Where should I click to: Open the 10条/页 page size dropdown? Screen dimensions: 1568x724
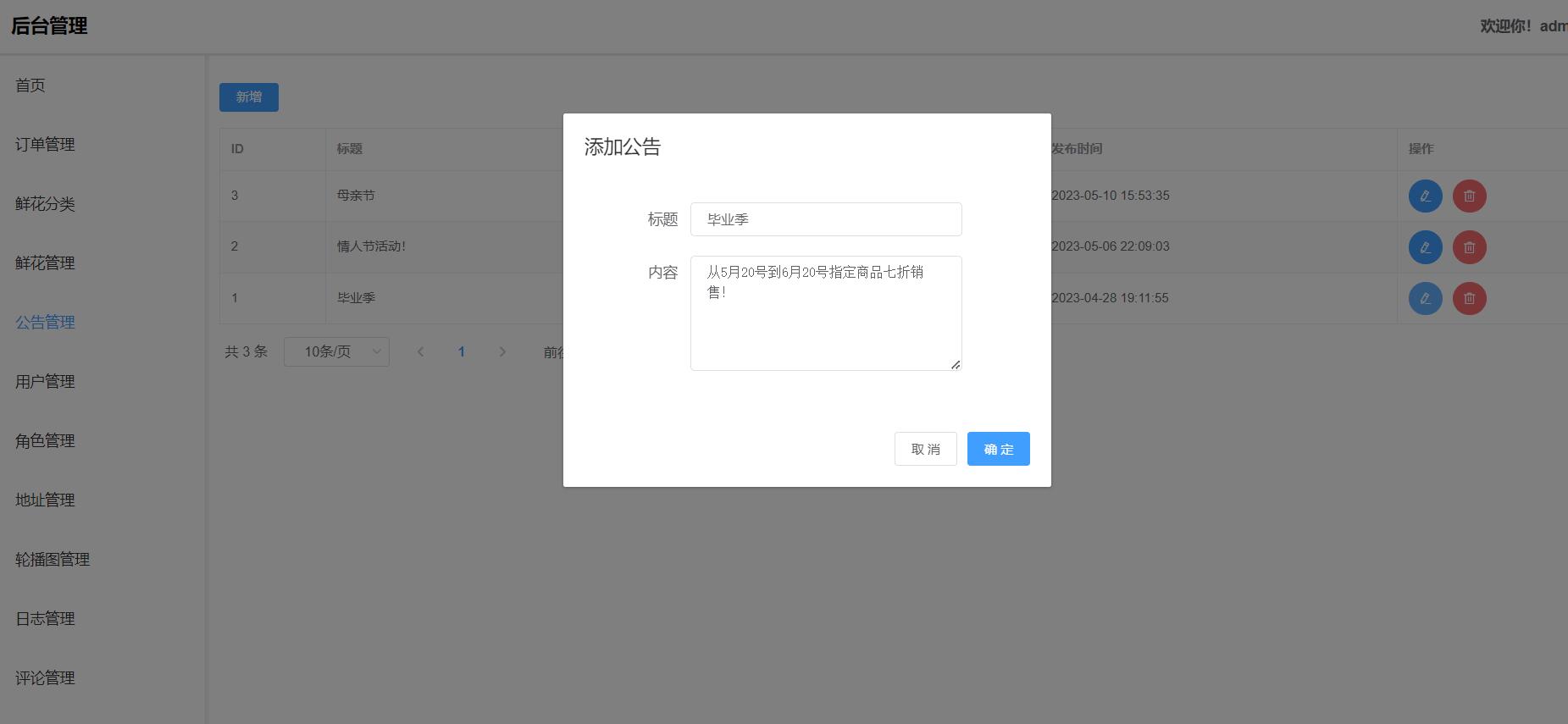coord(336,351)
